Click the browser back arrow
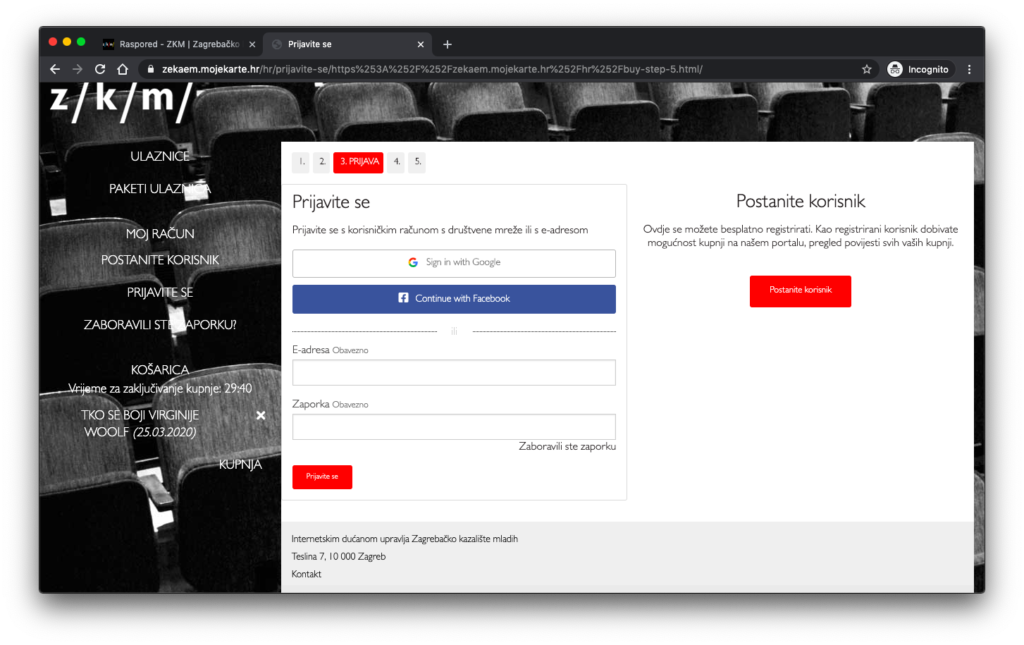 (55, 69)
